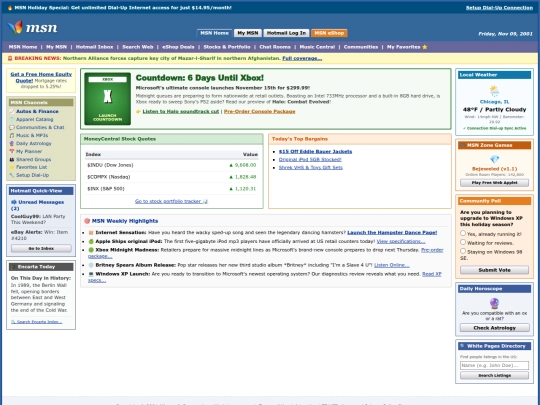Click the Communities & Chat speech bubble icon

pyautogui.click(x=12, y=127)
